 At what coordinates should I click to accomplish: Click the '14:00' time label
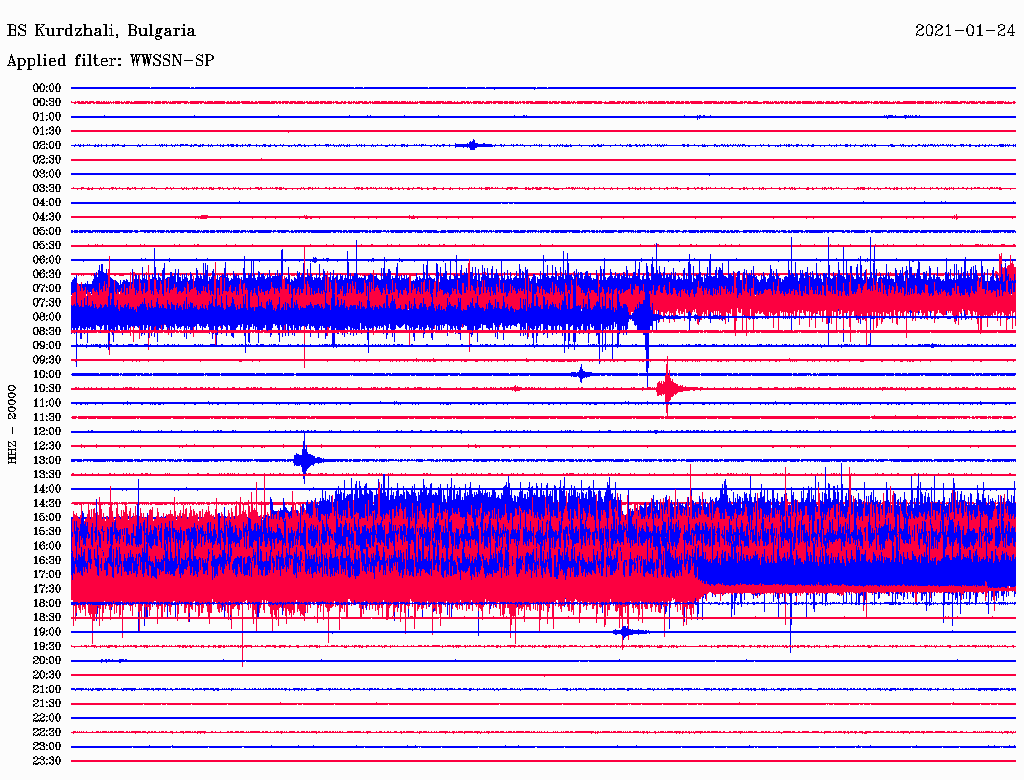pyautogui.click(x=47, y=489)
